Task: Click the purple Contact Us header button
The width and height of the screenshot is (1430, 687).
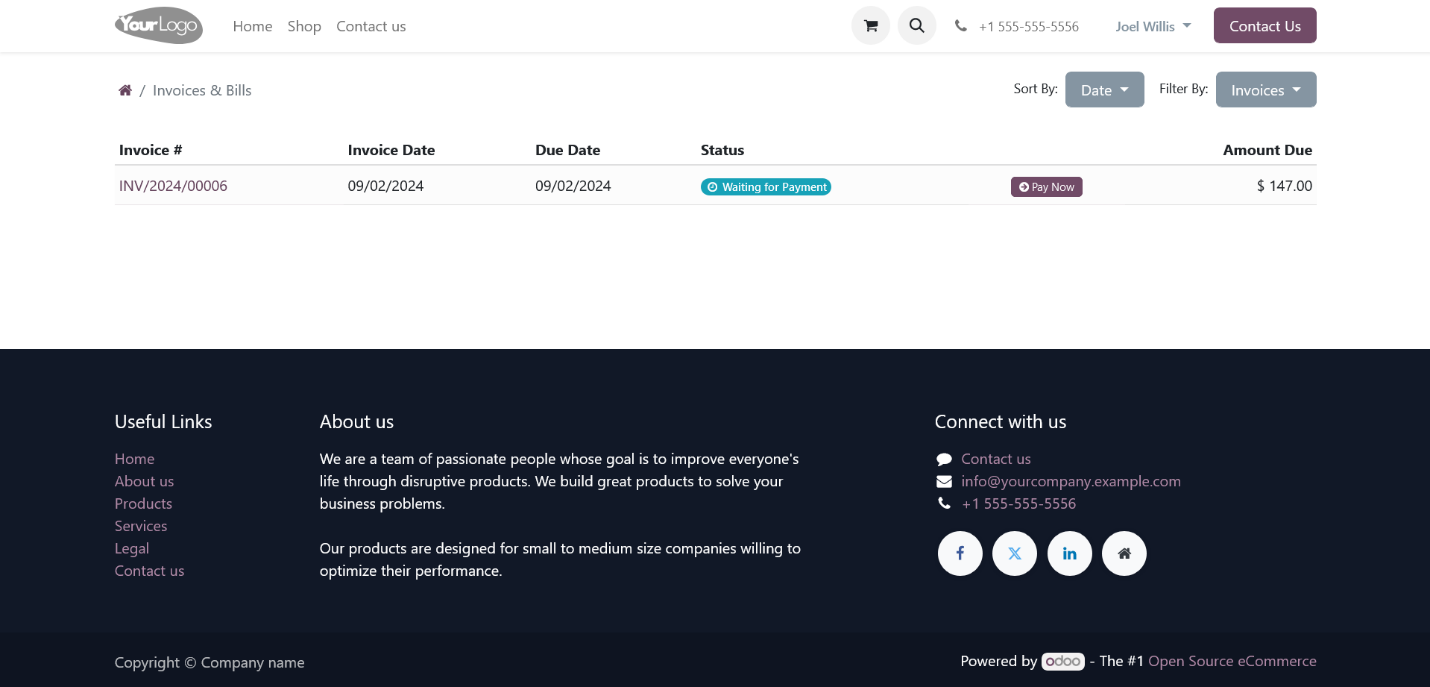Action: (1264, 26)
